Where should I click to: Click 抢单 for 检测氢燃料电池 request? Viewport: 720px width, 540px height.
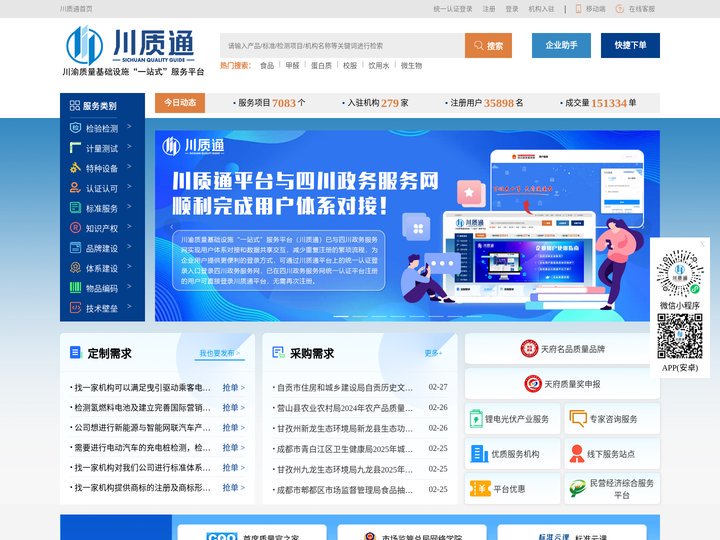(x=233, y=407)
